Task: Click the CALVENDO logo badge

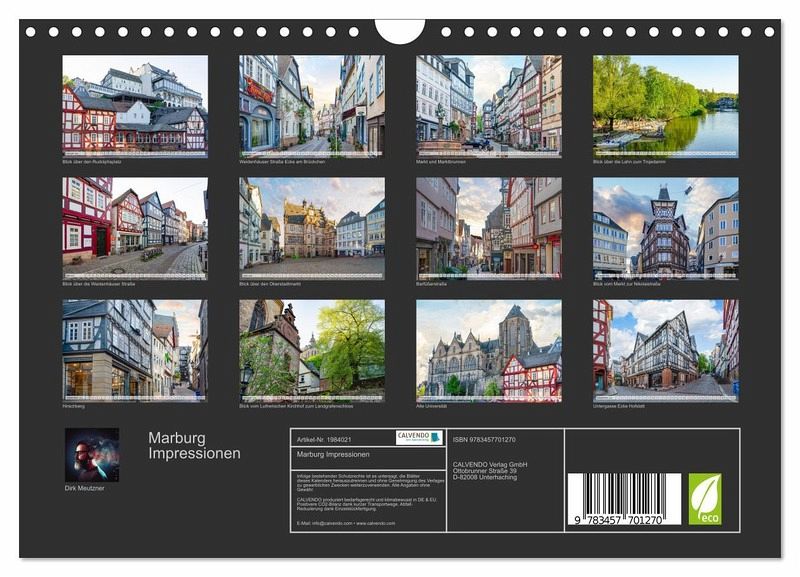Action: pyautogui.click(x=419, y=437)
